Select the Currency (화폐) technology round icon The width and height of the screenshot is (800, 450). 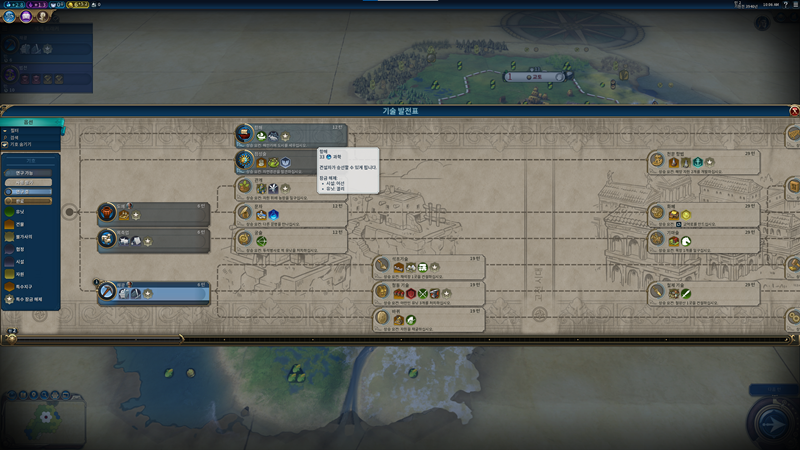657,213
